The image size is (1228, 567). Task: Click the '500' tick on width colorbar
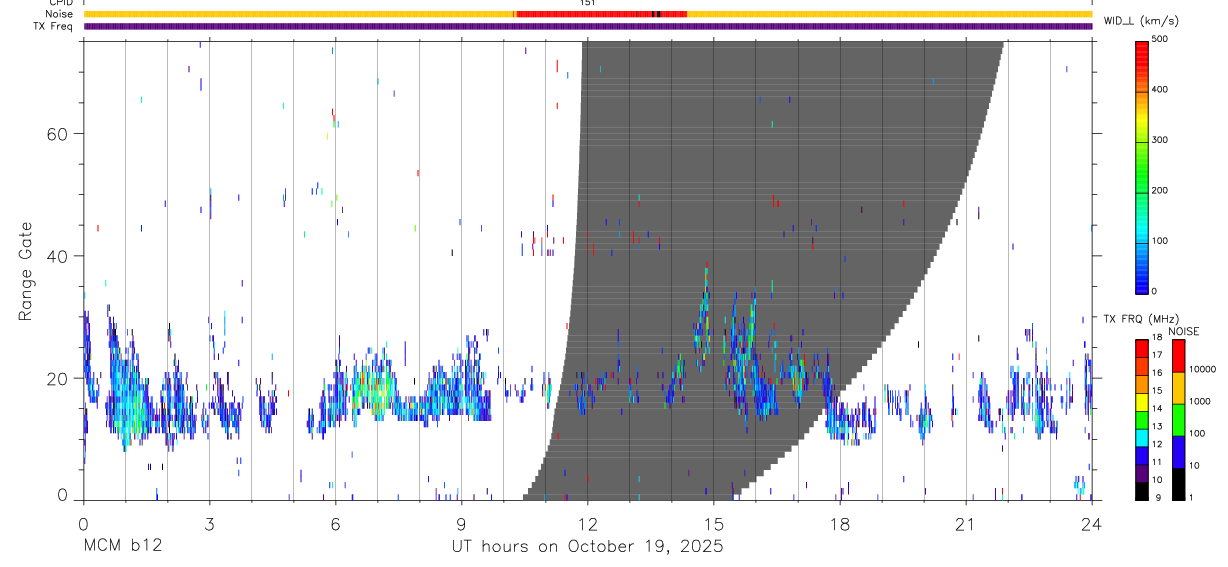pyautogui.click(x=1161, y=39)
